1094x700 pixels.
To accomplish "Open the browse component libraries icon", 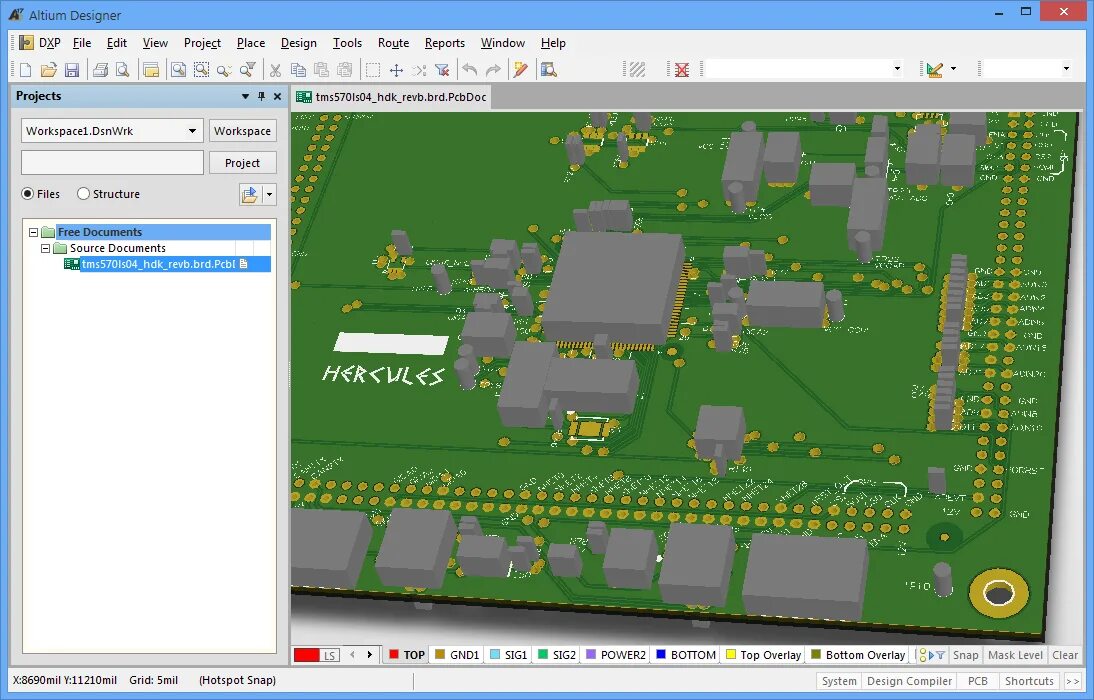I will coord(548,70).
